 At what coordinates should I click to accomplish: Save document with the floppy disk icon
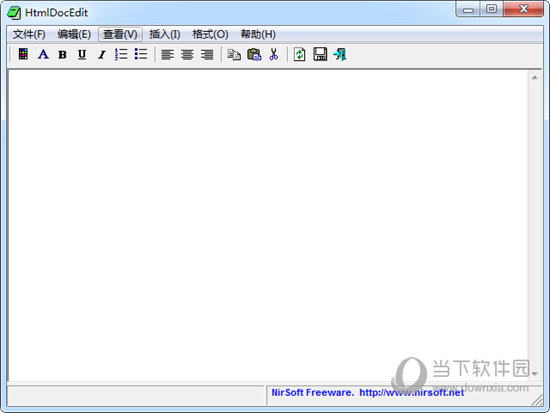tap(320, 54)
